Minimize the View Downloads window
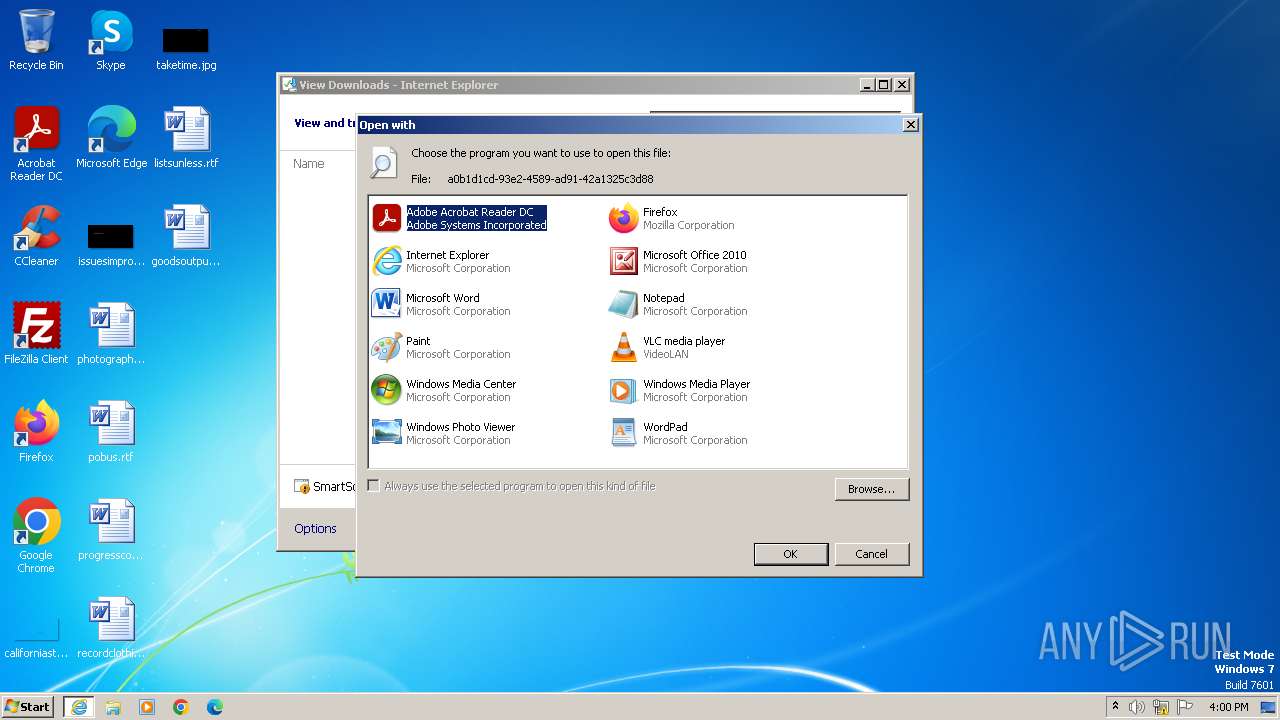This screenshot has width=1280, height=720. [x=867, y=85]
